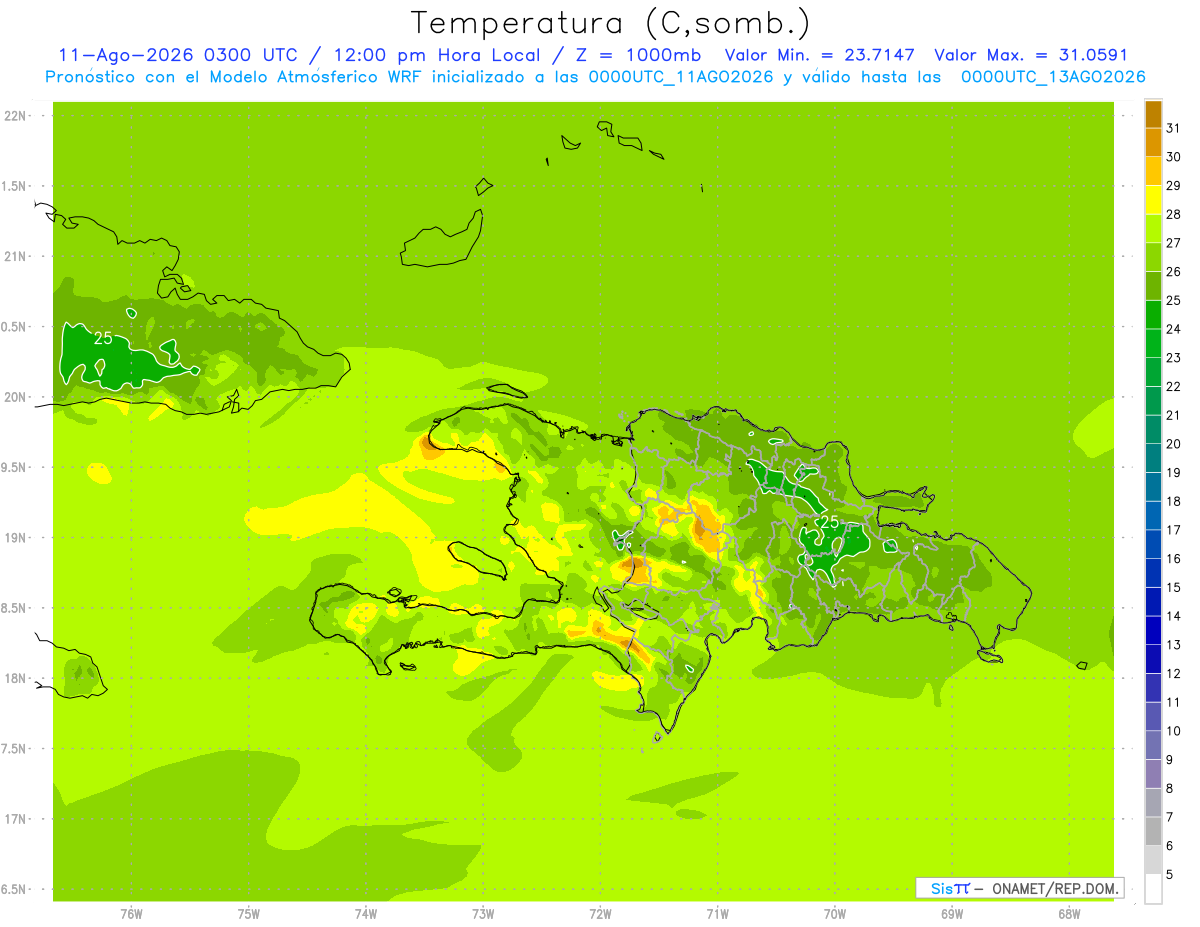Click the green colorbar swatch between 24 and 25
1200x927 pixels.
click(x=1153, y=315)
